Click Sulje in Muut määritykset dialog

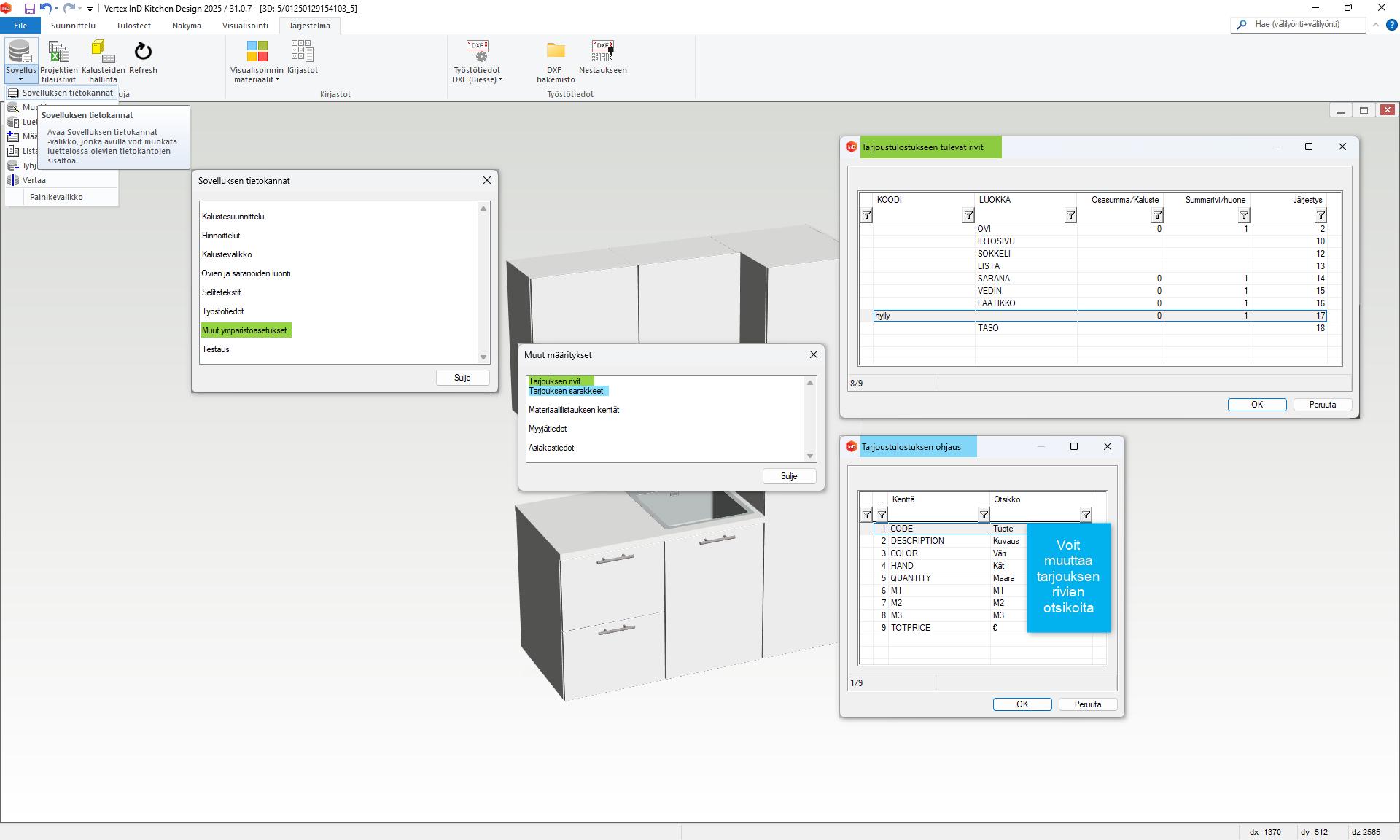(x=788, y=476)
